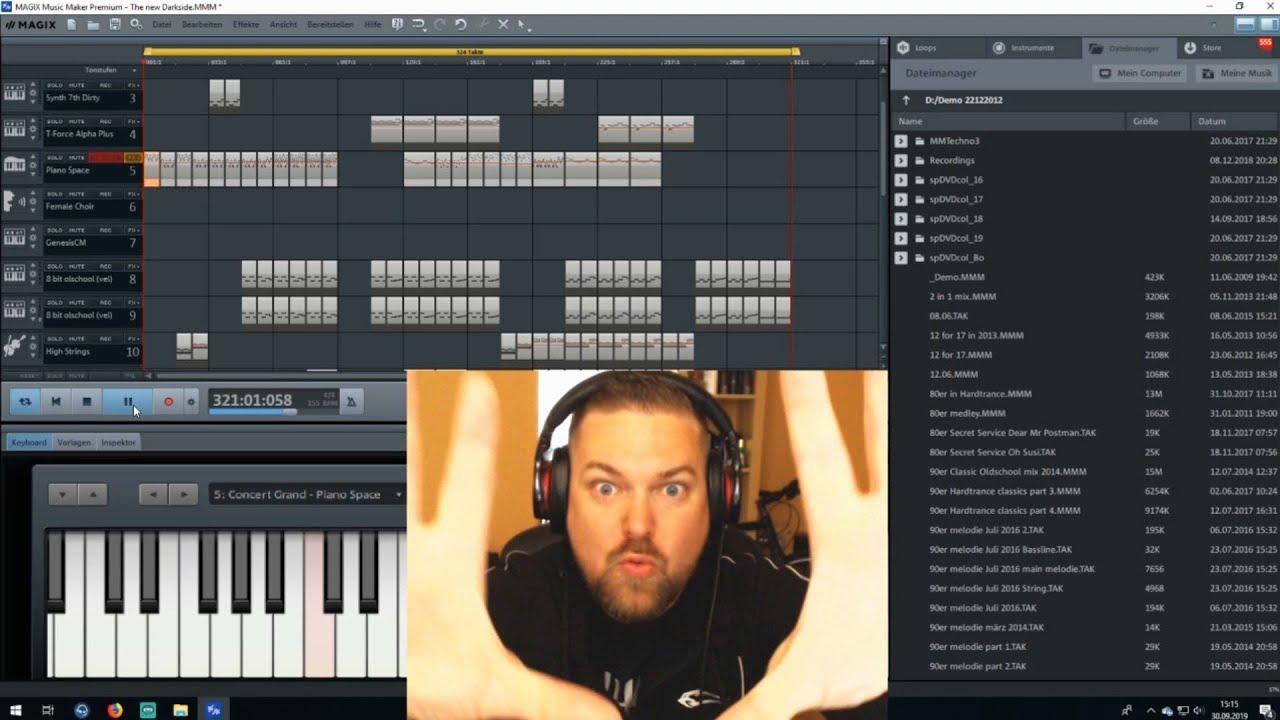
Task: Switch to the Loops tab
Action: (x=936, y=47)
